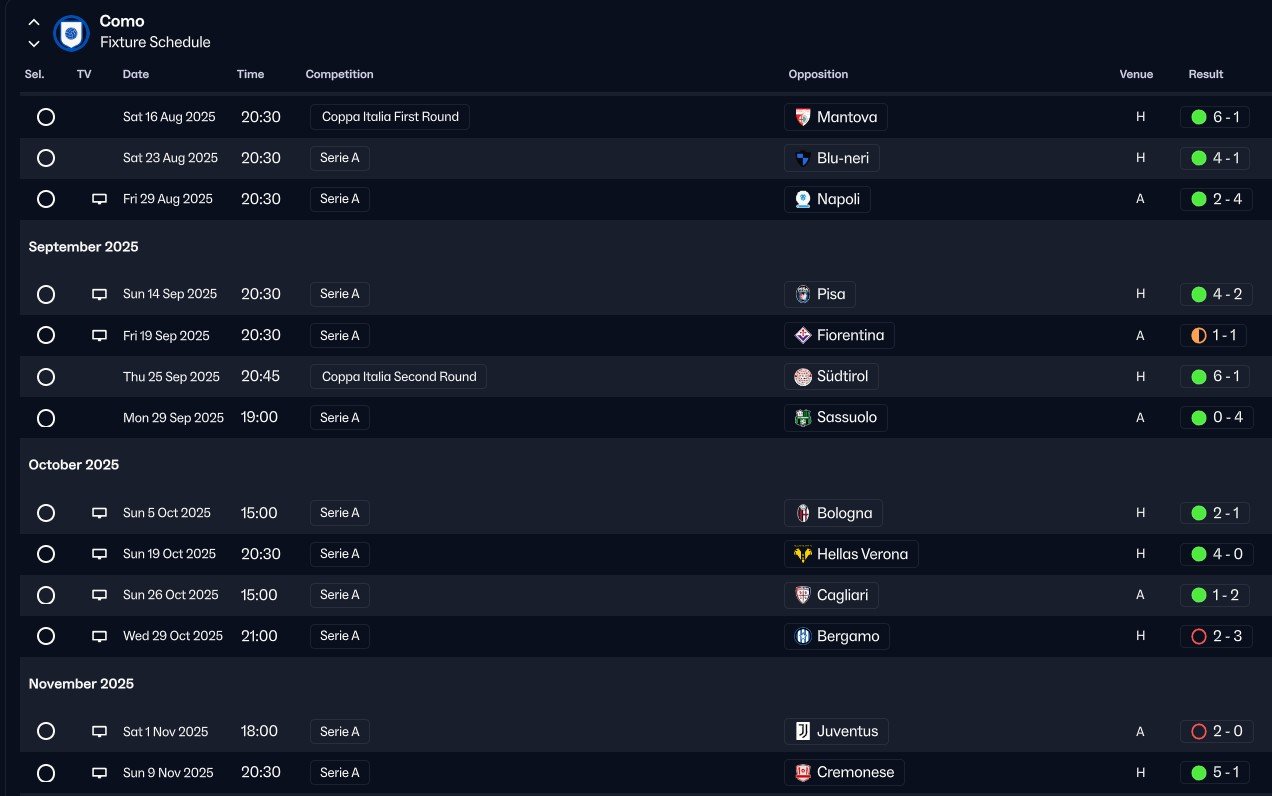Click the up chevron beside Como
This screenshot has width=1272, height=796.
pyautogui.click(x=34, y=22)
